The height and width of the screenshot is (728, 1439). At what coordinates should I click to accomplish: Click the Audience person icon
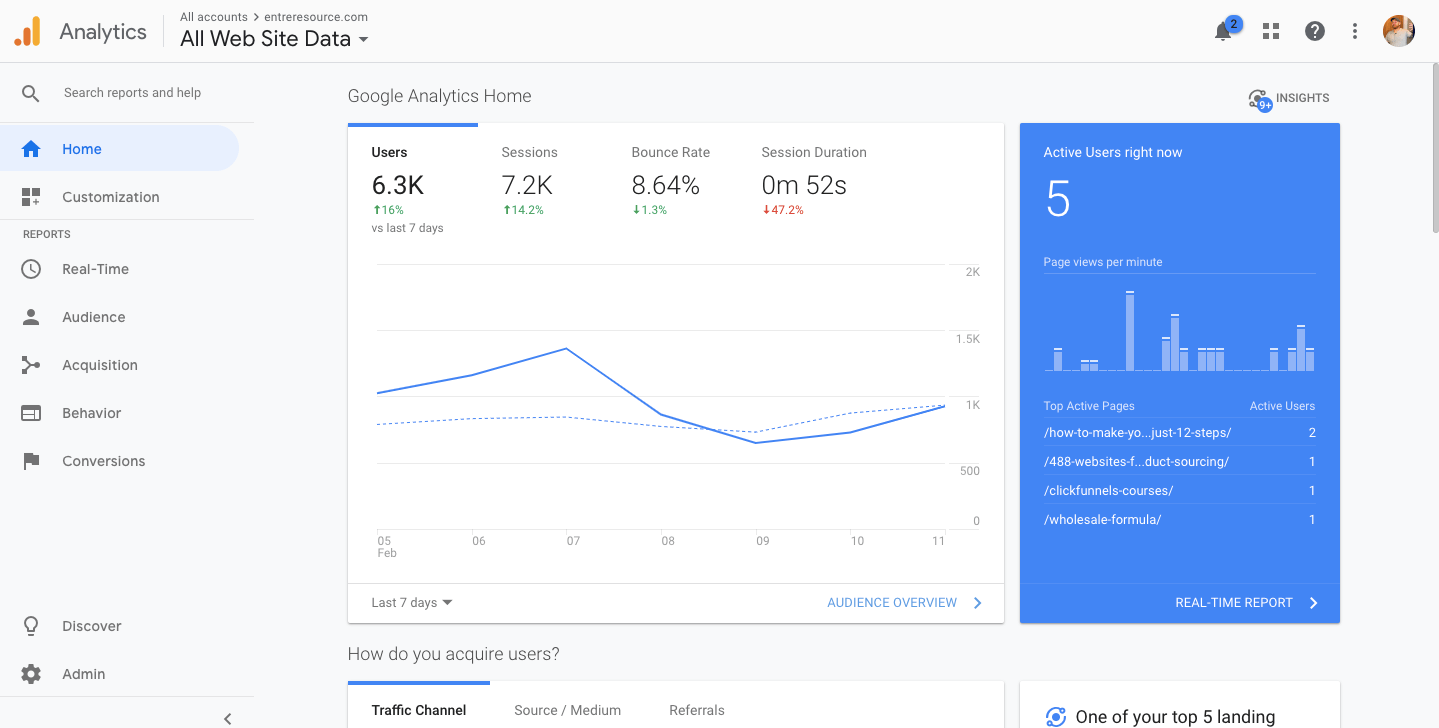pos(31,317)
